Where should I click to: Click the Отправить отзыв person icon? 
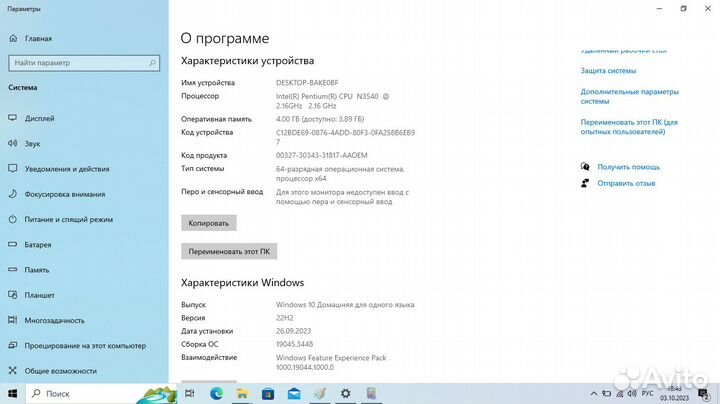point(585,183)
